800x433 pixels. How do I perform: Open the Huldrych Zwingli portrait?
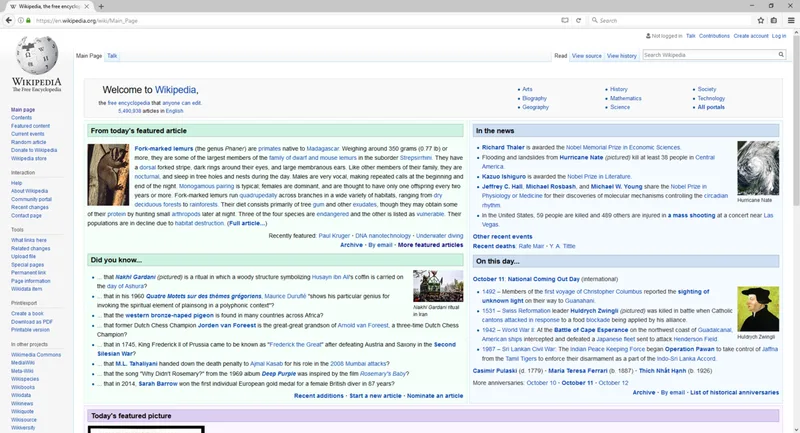point(758,309)
